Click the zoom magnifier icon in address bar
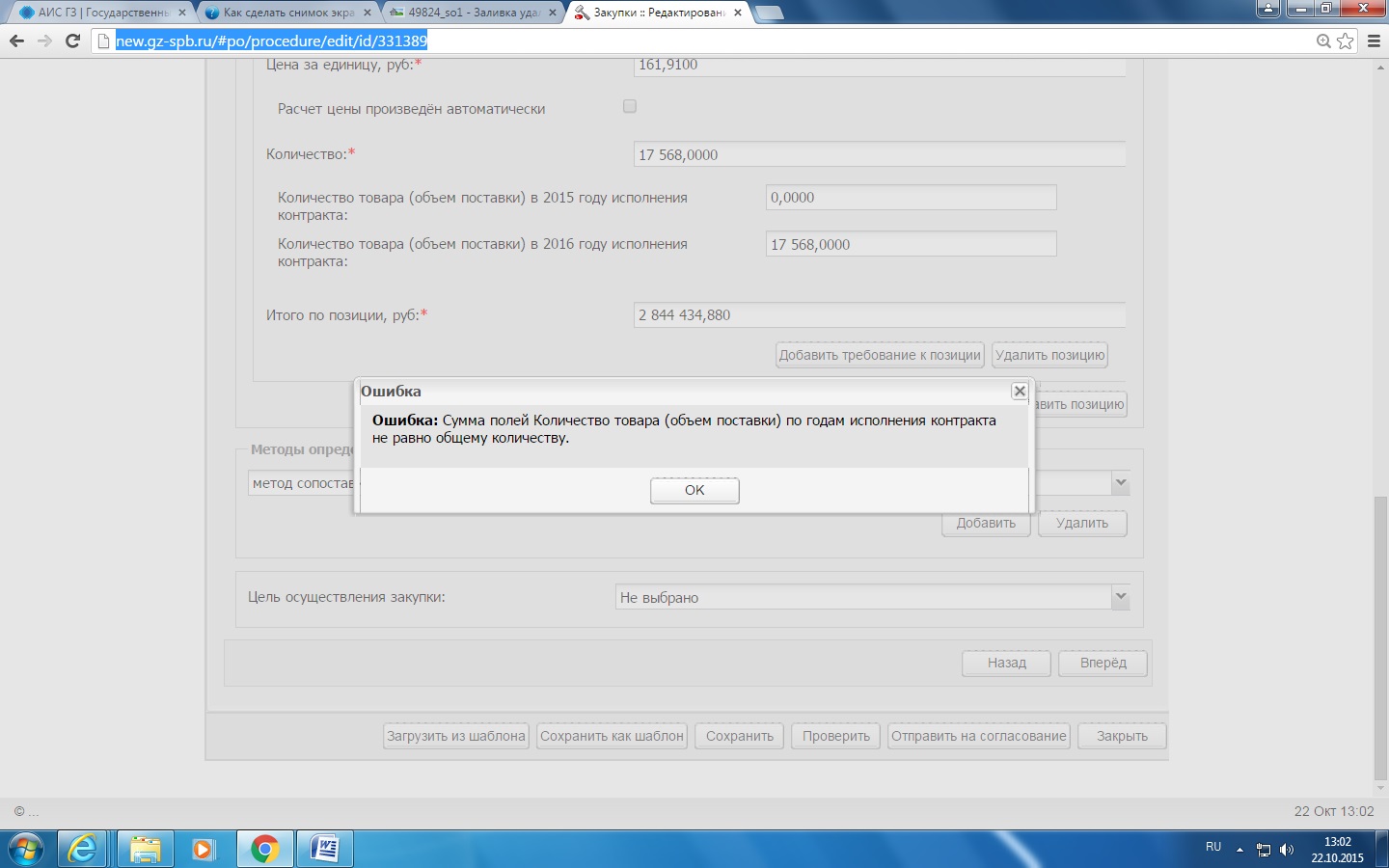This screenshot has height=868, width=1389. (x=1324, y=41)
